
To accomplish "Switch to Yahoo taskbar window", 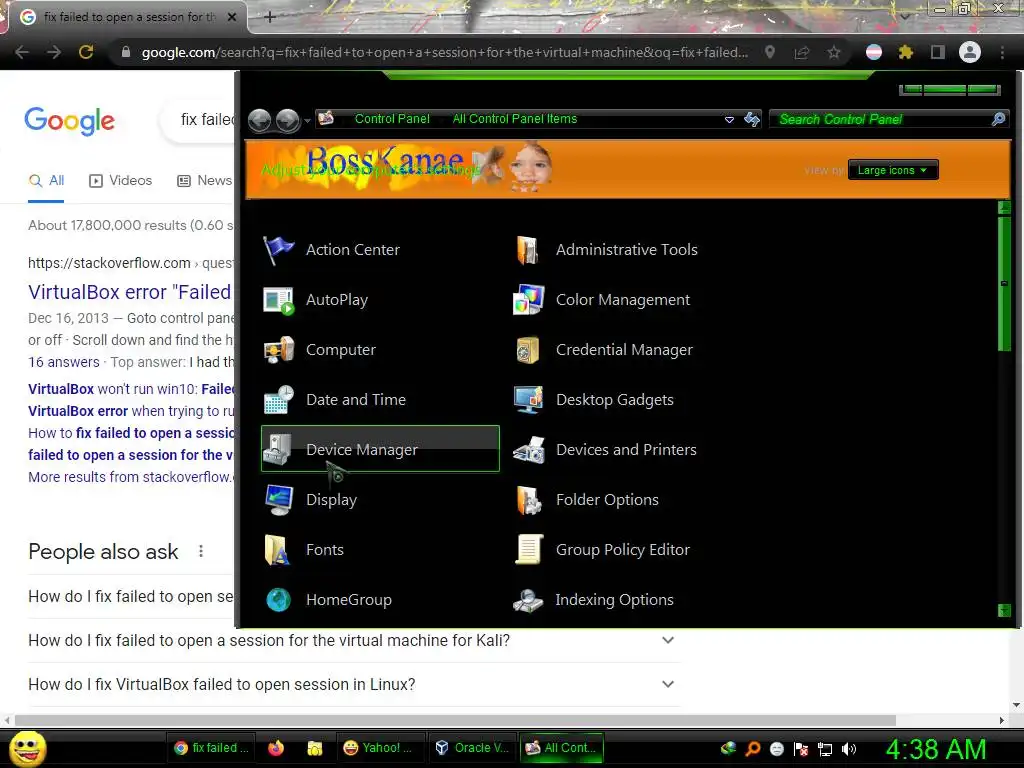I will pyautogui.click(x=381, y=748).
